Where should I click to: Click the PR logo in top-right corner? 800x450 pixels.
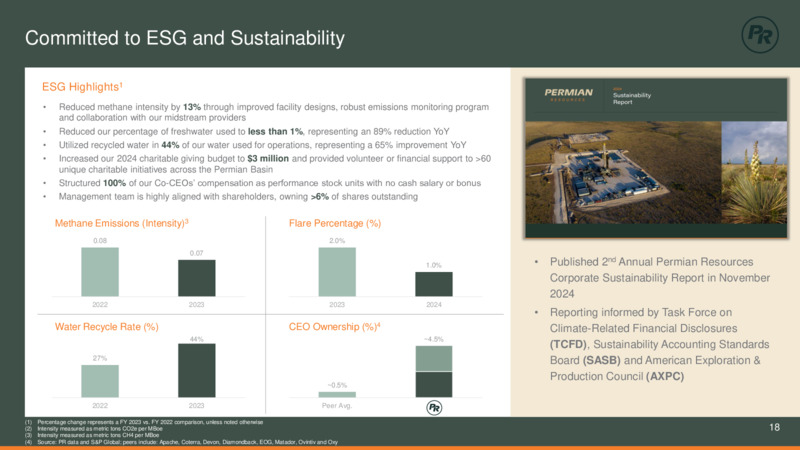[760, 35]
